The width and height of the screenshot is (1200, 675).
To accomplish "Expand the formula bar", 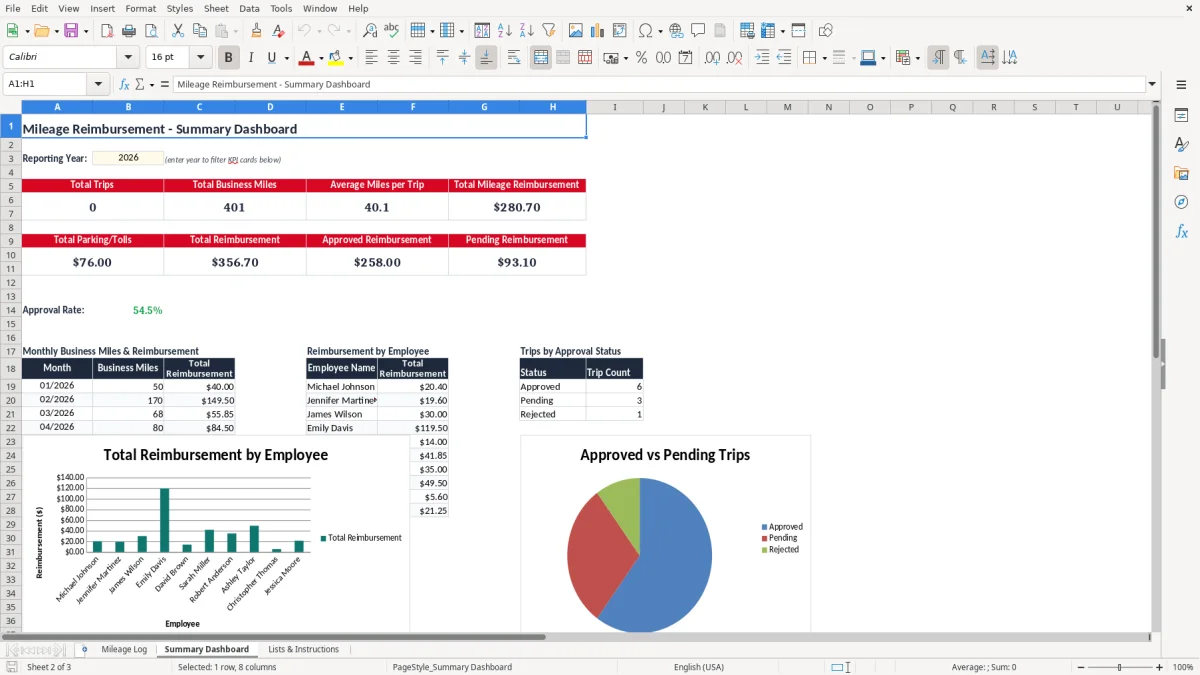I will coord(1152,84).
